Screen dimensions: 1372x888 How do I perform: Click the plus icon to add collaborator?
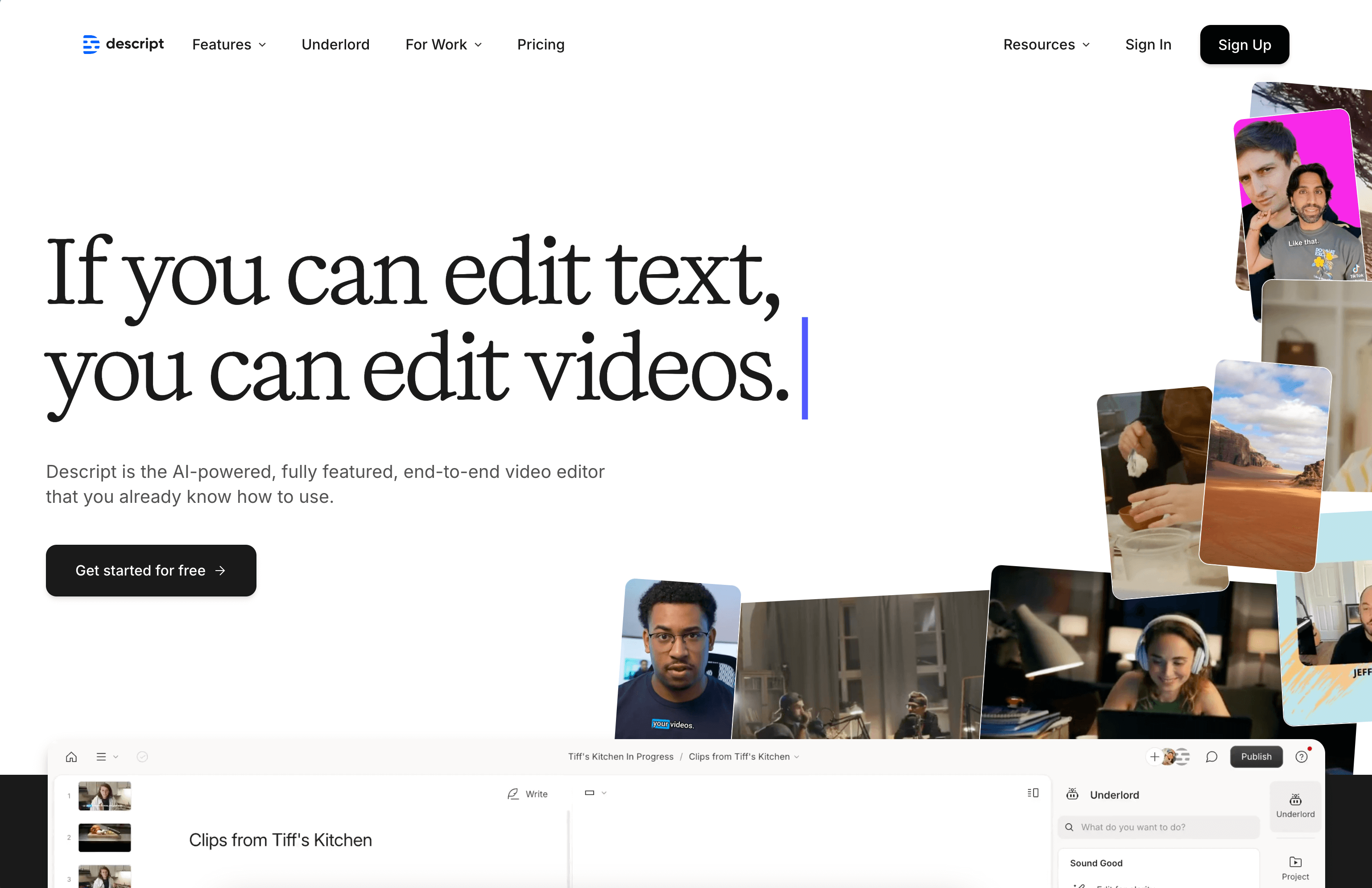click(1154, 756)
